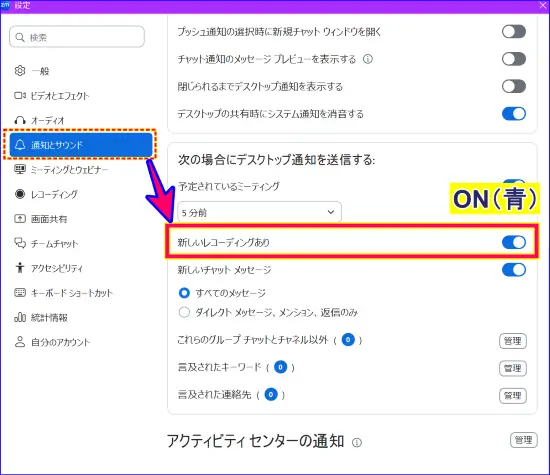550x475 pixels.
Task: Click heading 次の場合にデスクトップ通知を送信する
Action: [x=276, y=160]
